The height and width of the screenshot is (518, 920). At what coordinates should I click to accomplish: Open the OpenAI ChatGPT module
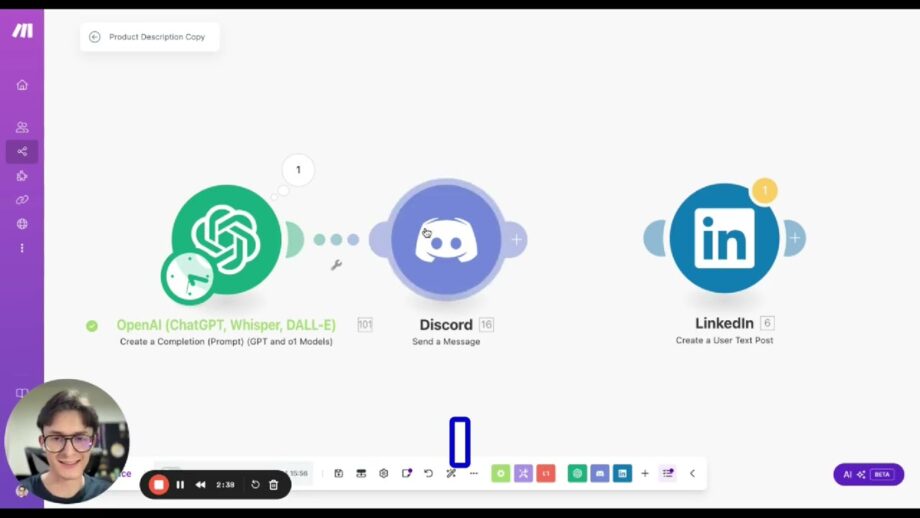[x=227, y=239]
